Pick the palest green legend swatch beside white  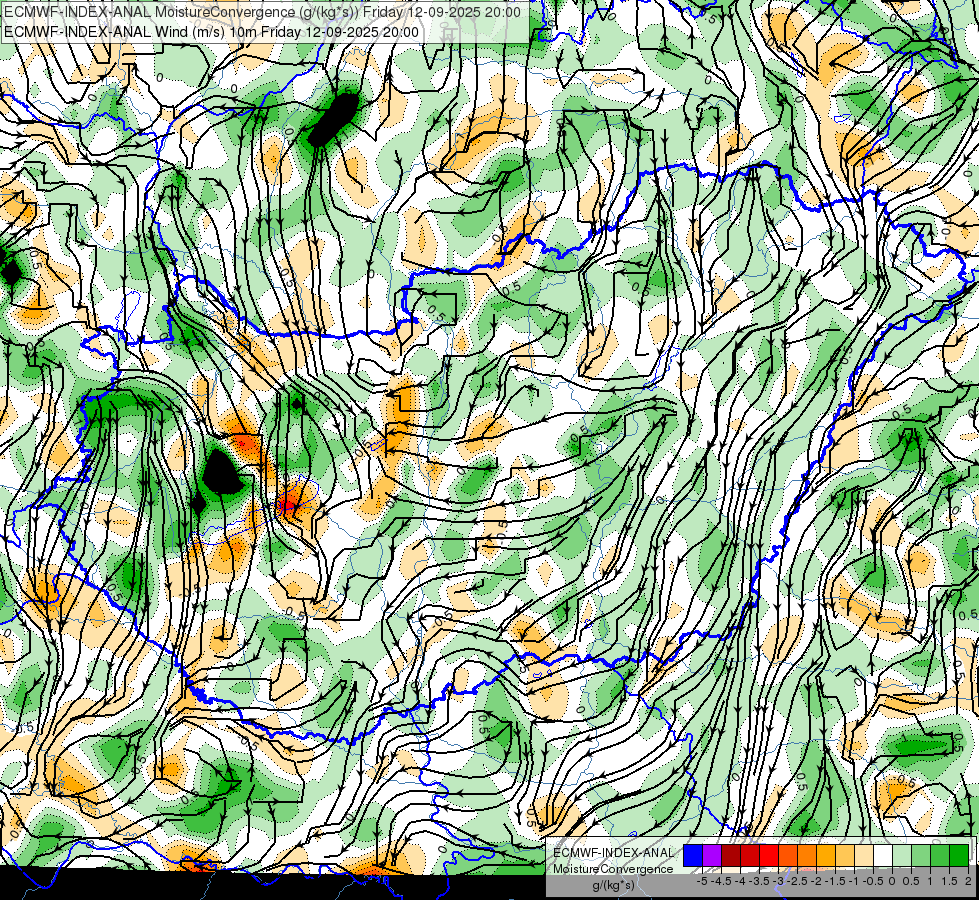pos(902,856)
